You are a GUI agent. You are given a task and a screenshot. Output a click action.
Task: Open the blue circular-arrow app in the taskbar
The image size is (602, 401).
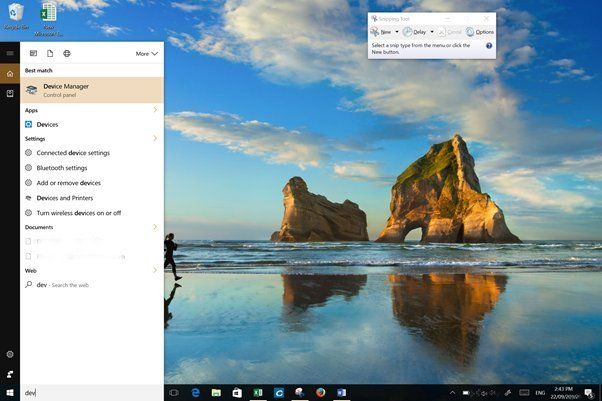[x=279, y=393]
